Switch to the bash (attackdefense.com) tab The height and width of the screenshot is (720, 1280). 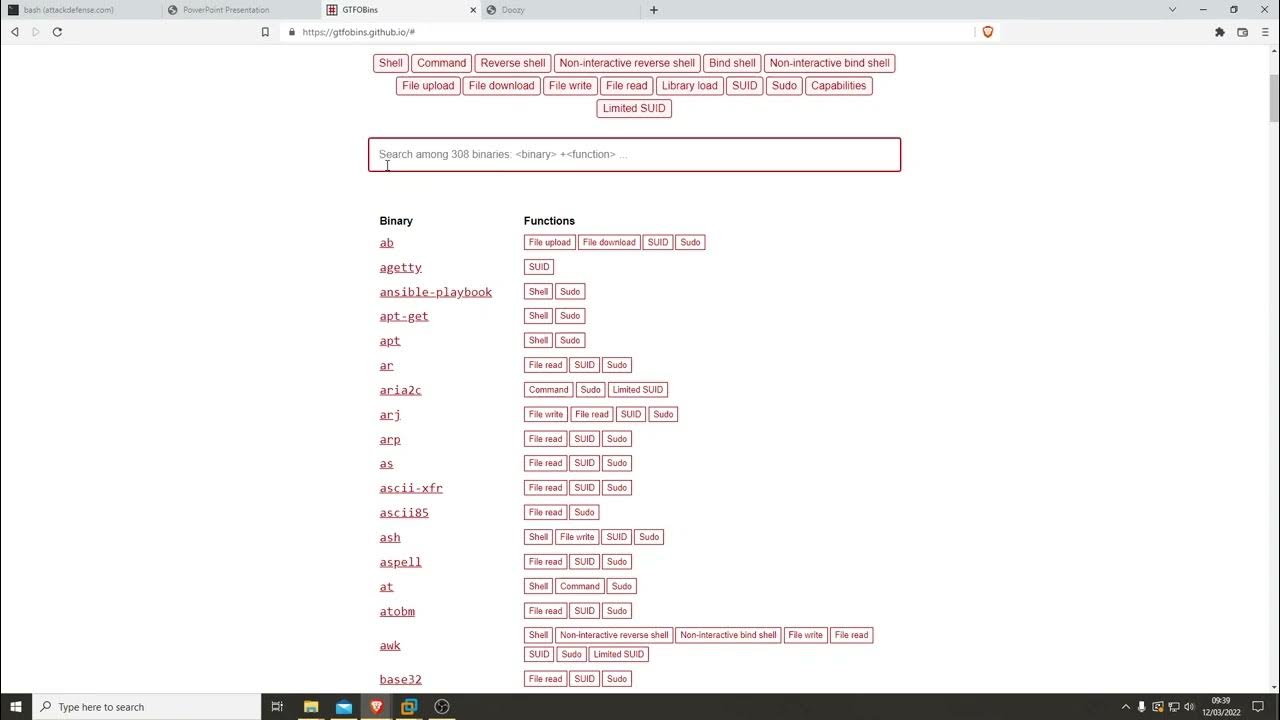tap(80, 10)
